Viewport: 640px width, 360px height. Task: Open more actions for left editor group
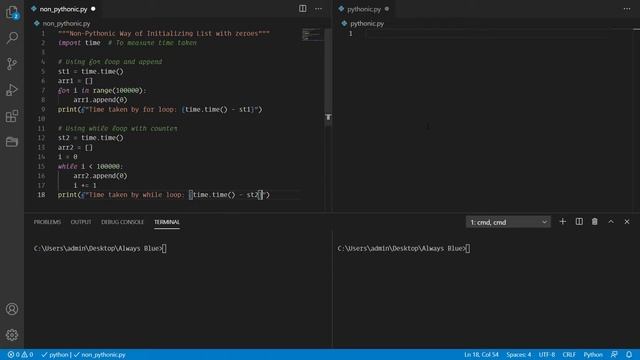(x=318, y=9)
